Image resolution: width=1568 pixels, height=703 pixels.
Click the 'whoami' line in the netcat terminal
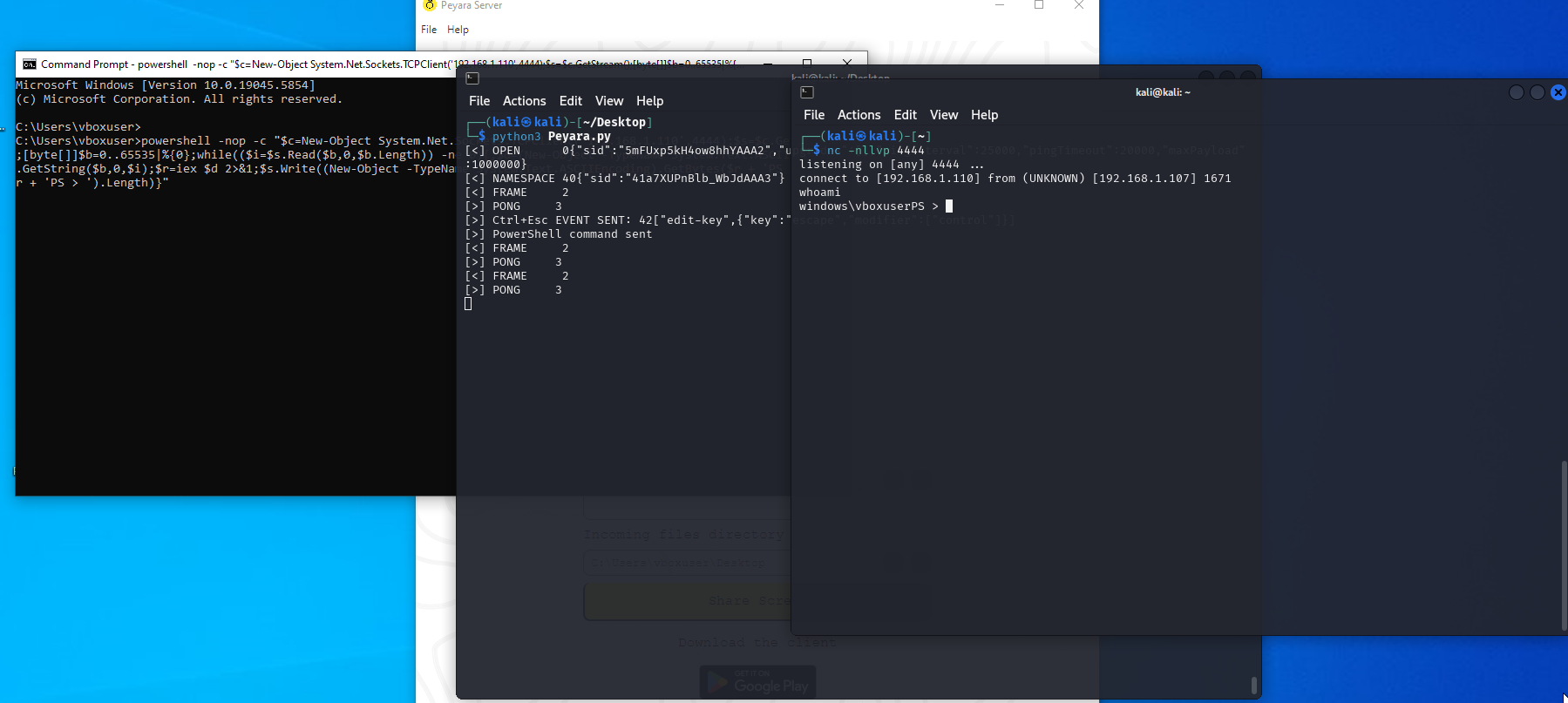[x=820, y=193]
